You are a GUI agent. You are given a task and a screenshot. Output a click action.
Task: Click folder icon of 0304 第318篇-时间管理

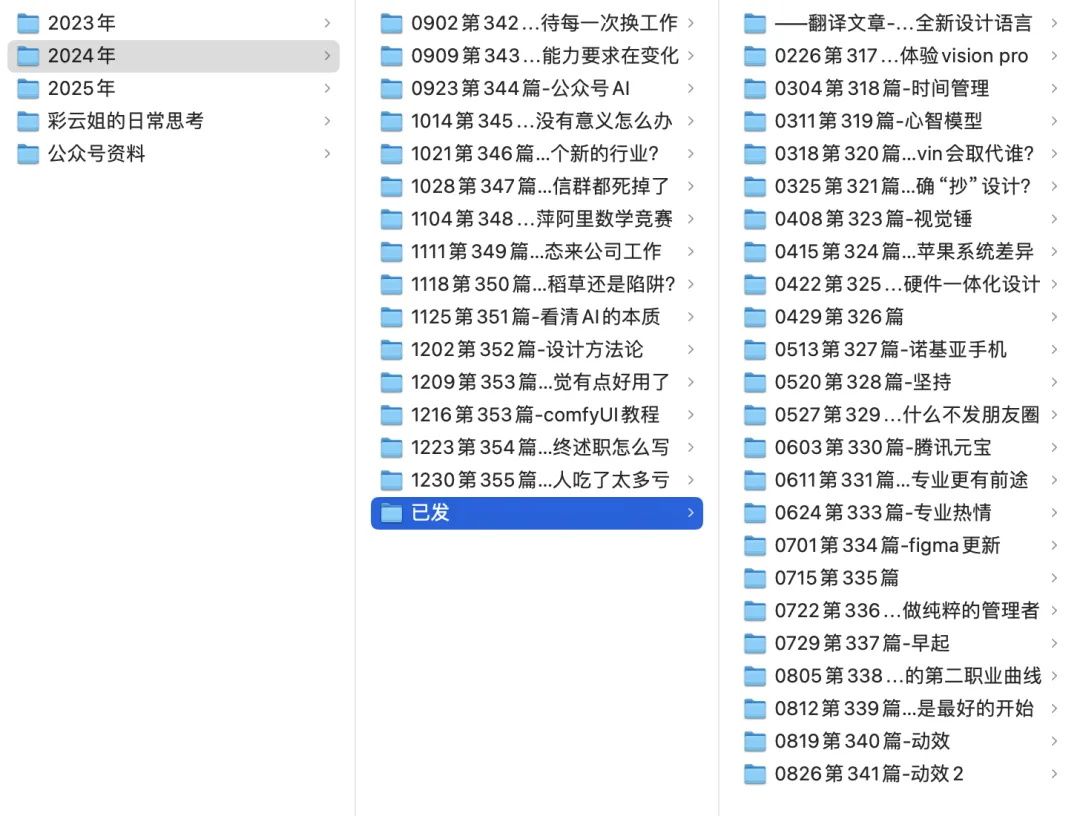tap(755, 89)
